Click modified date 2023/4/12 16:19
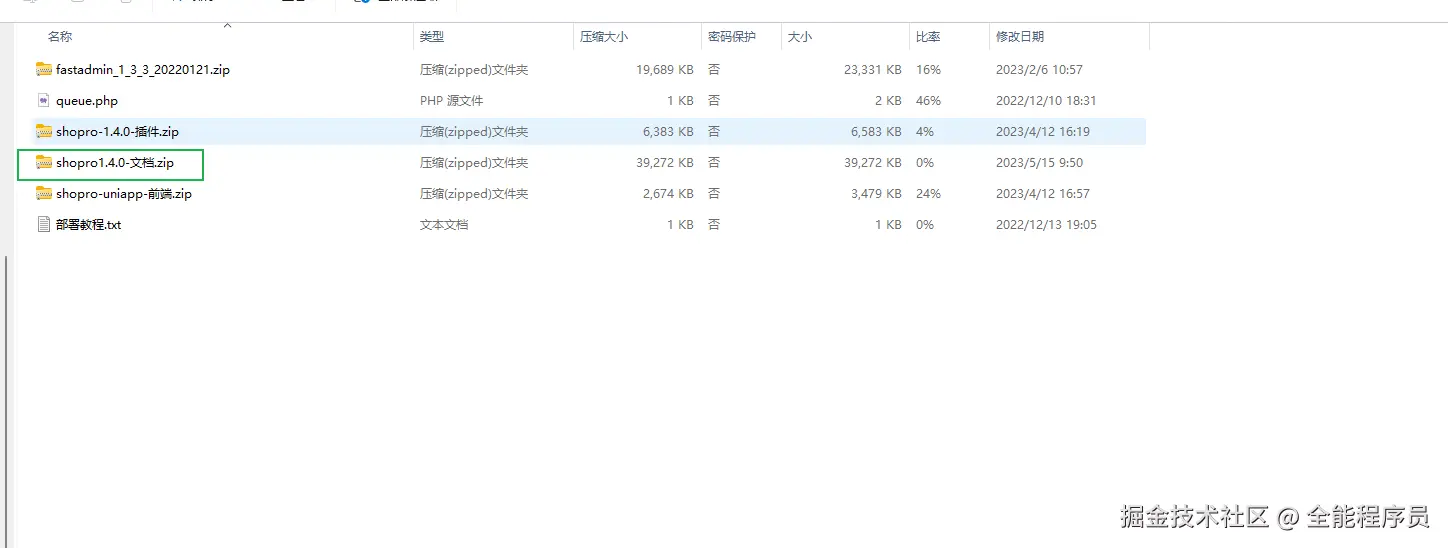1448x548 pixels. pyautogui.click(x=1043, y=132)
